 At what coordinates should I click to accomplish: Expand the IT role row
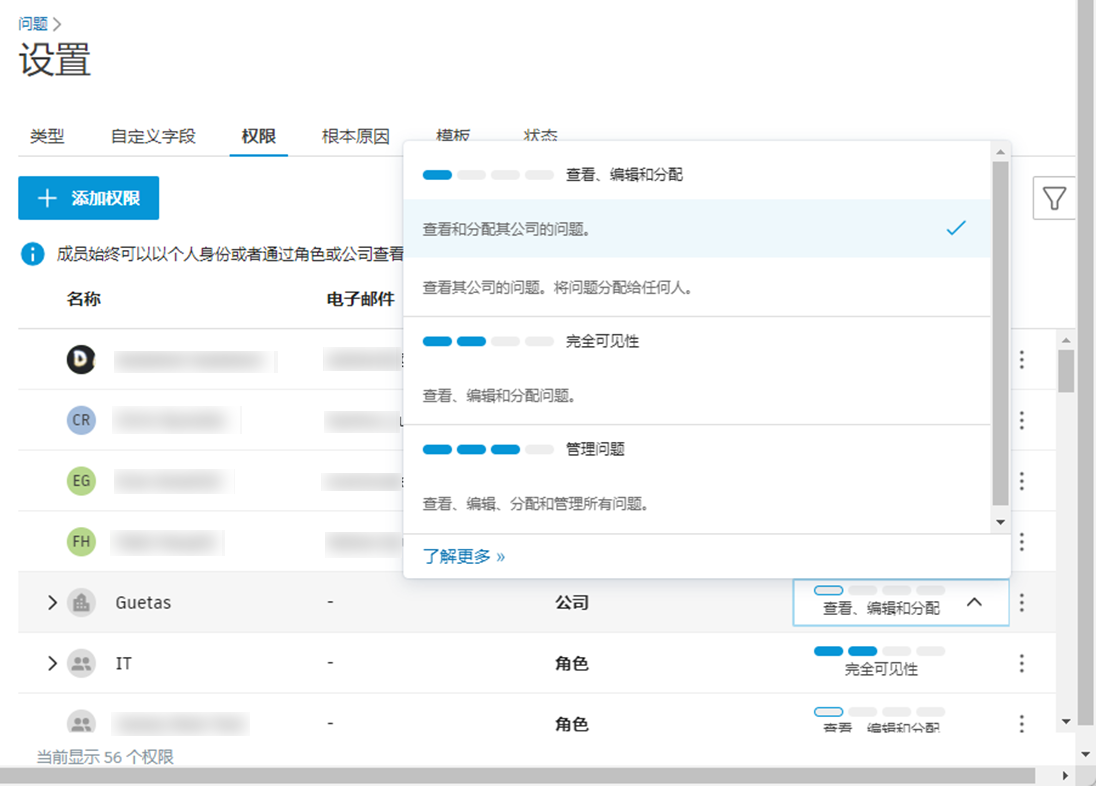point(52,663)
